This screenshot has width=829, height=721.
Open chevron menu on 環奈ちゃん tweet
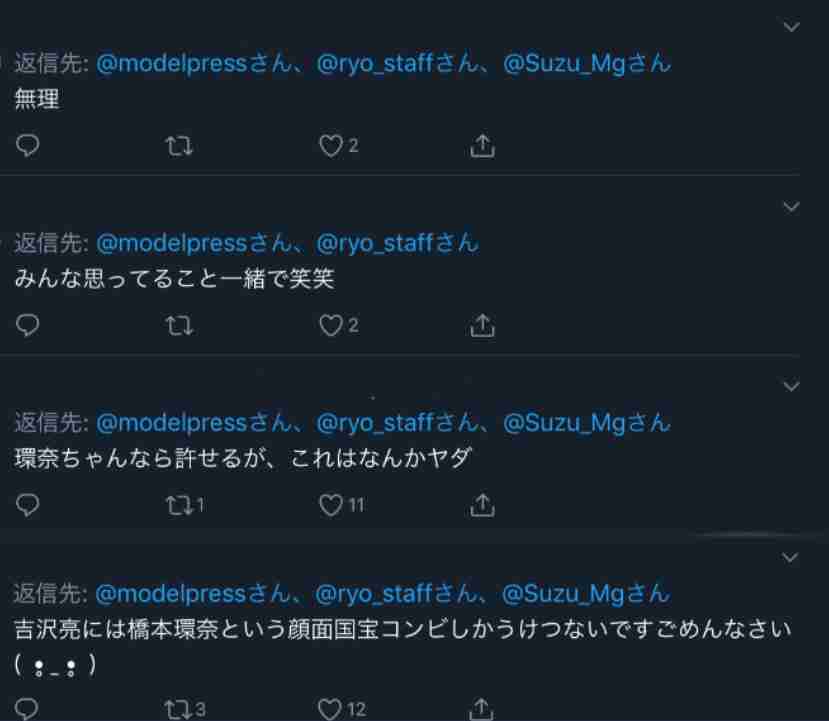pos(791,386)
